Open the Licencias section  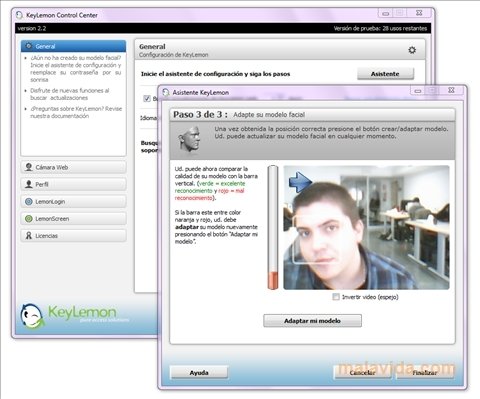pos(73,236)
